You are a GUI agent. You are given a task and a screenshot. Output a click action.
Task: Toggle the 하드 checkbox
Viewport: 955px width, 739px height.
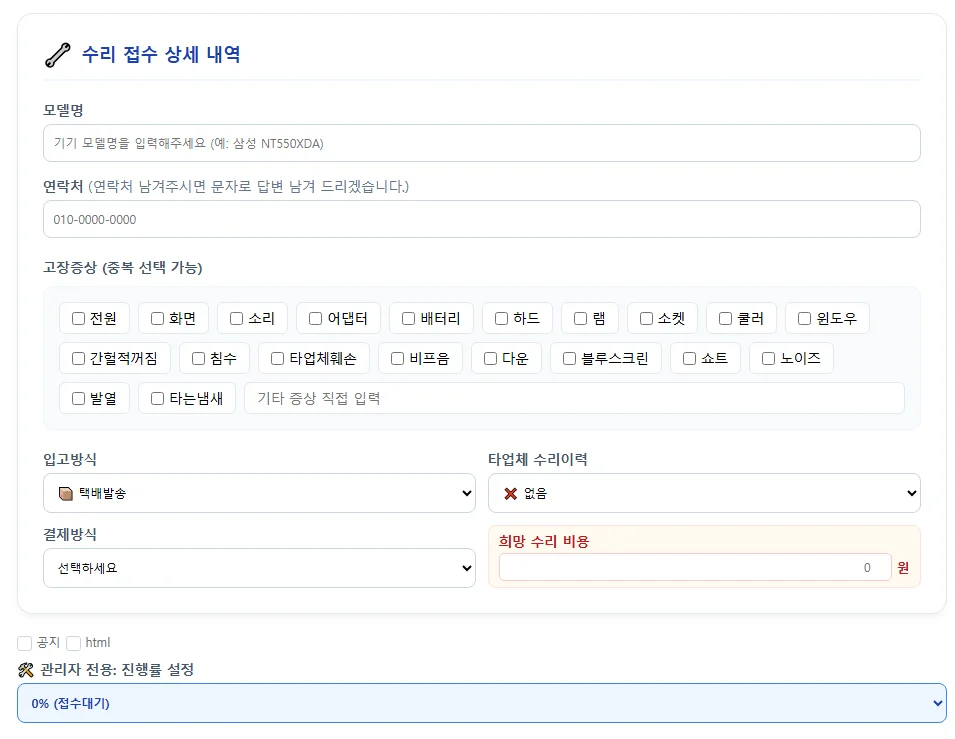501,319
